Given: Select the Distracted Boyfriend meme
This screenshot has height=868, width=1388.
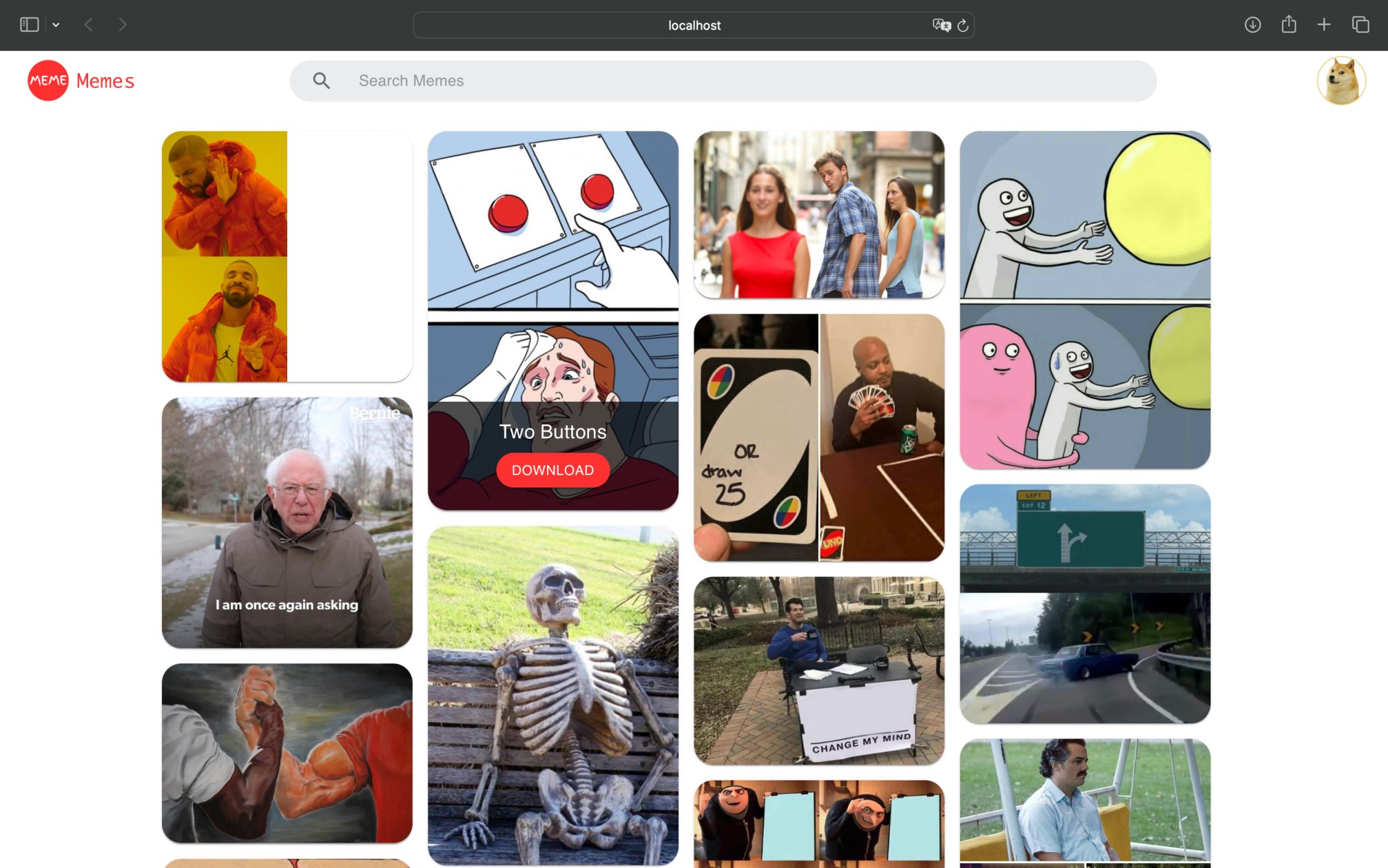Looking at the screenshot, I should [818, 215].
